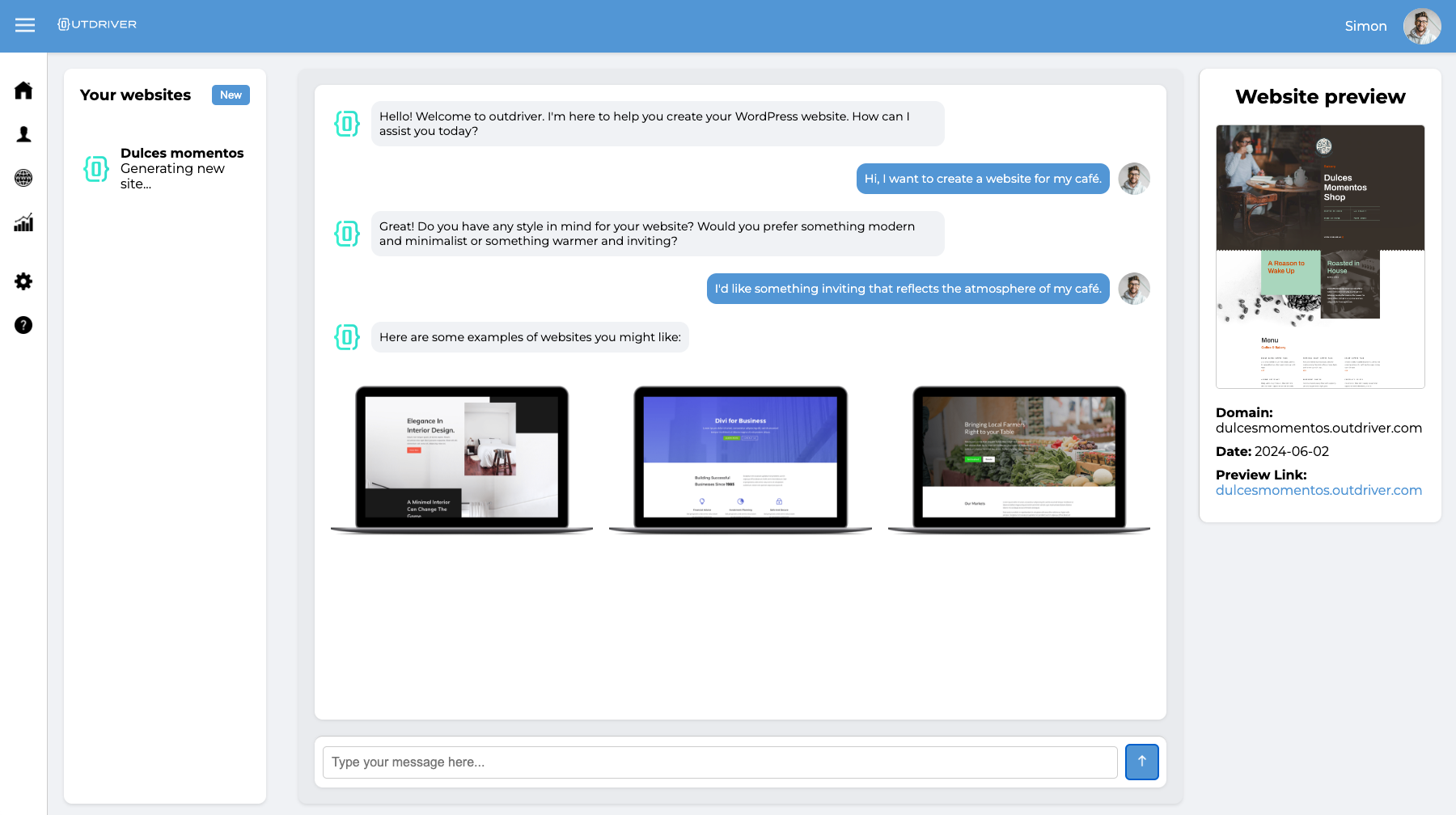This screenshot has height=815, width=1456.
Task: Open the settings gear icon
Action: [23, 281]
